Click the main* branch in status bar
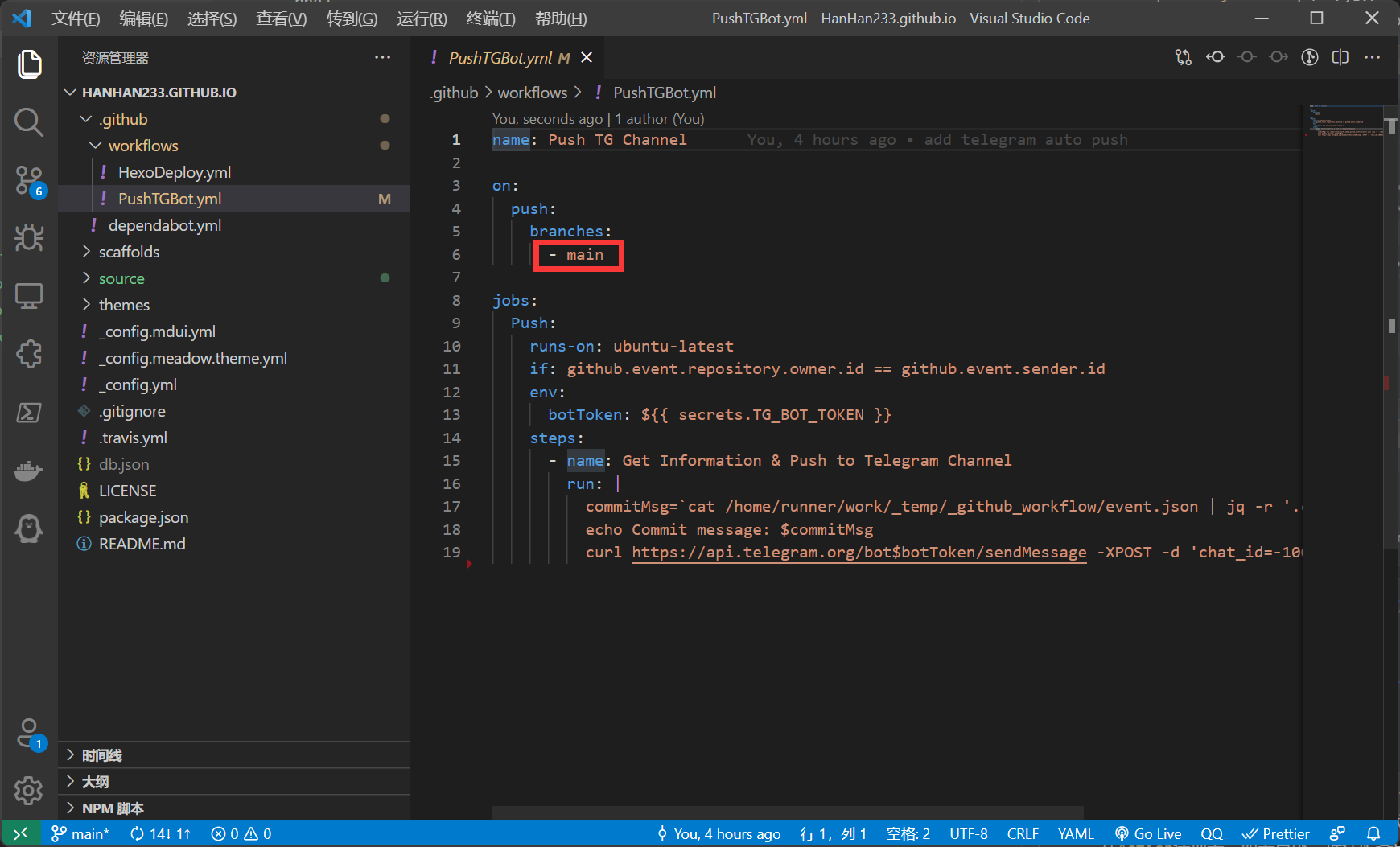 (80, 834)
